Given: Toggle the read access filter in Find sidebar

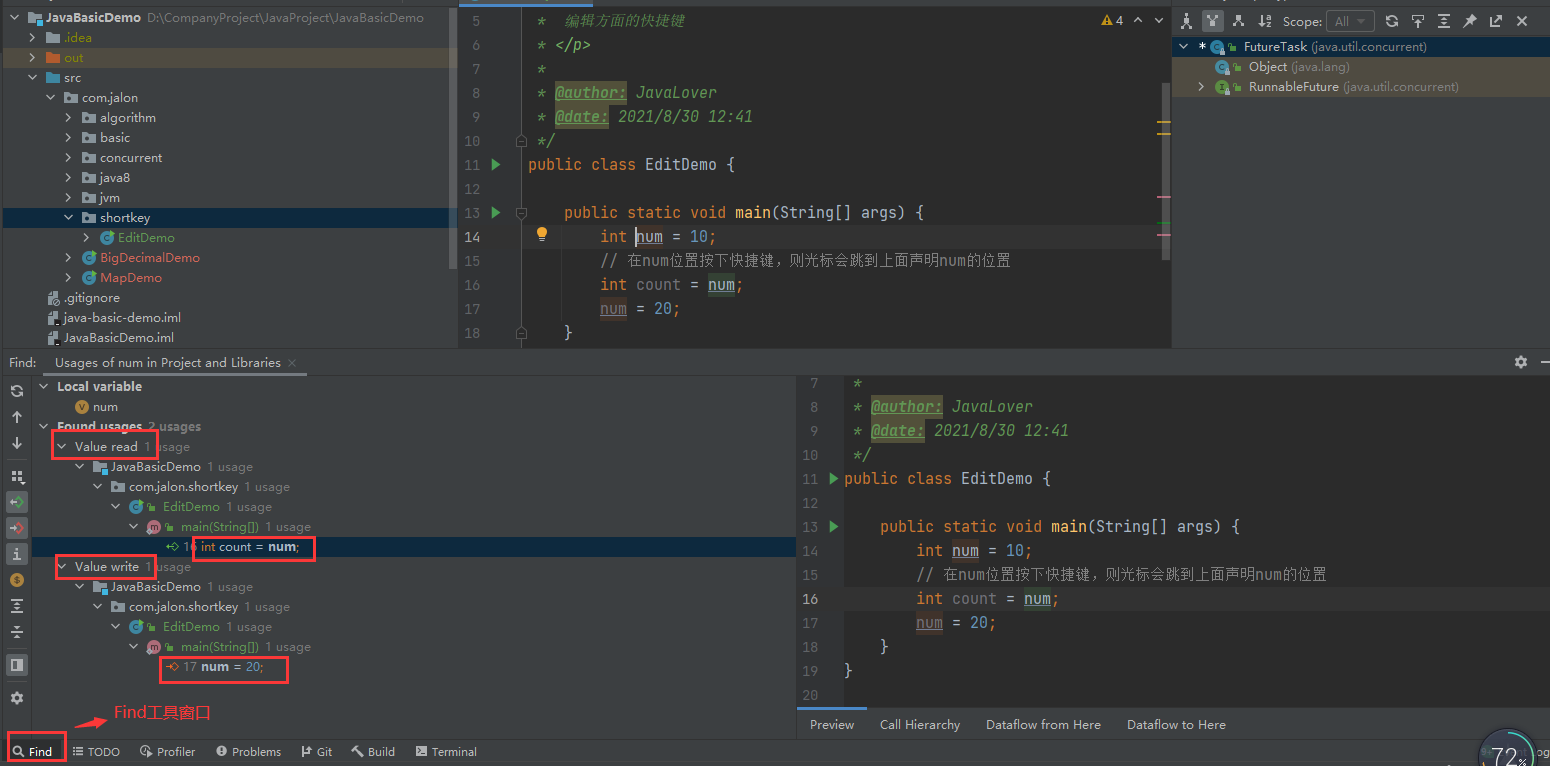Looking at the screenshot, I should (x=17, y=502).
